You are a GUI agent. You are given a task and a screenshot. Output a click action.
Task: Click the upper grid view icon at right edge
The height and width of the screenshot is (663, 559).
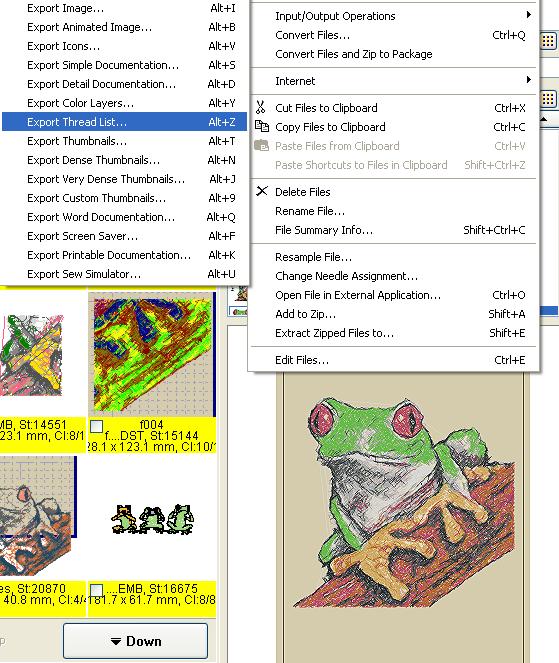(548, 41)
